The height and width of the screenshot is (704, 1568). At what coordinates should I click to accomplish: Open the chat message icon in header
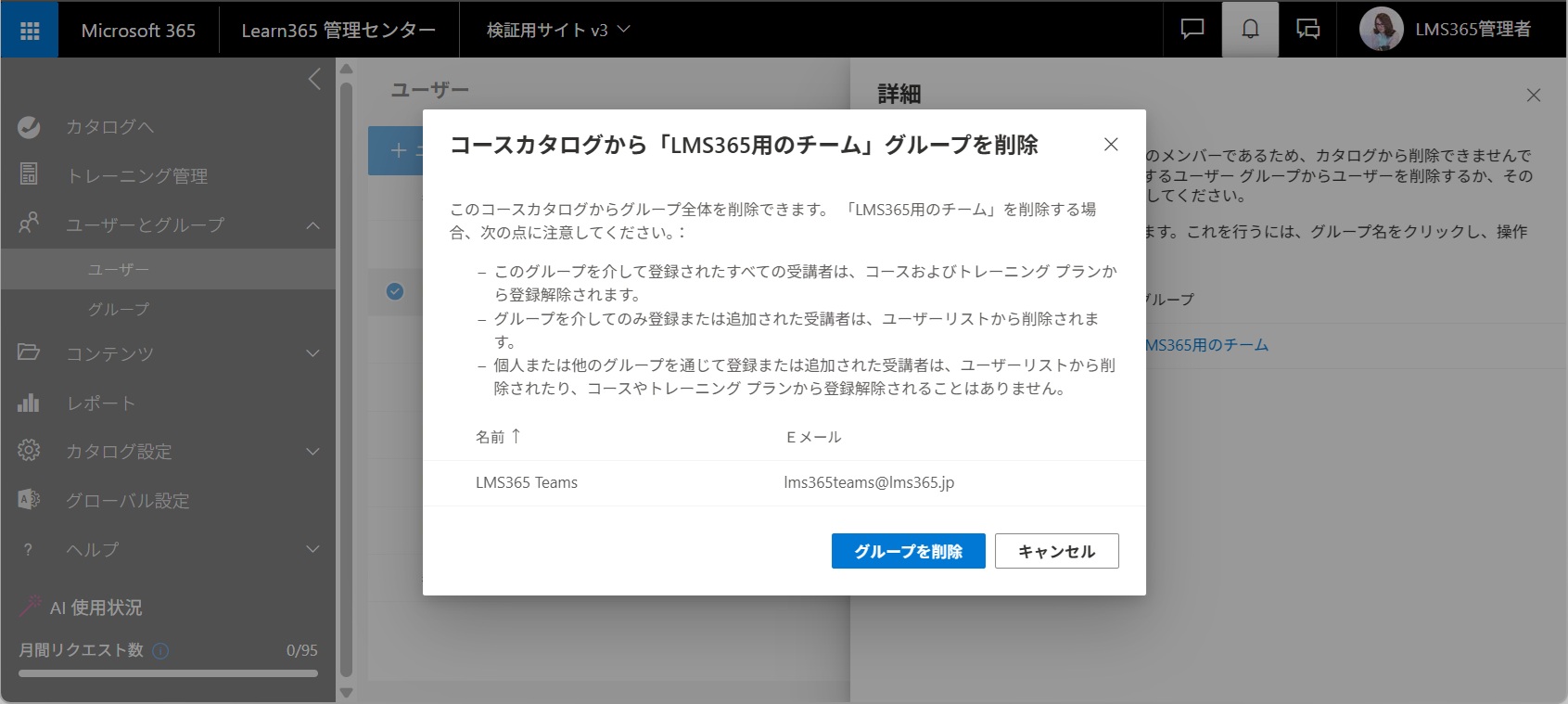(x=1192, y=30)
